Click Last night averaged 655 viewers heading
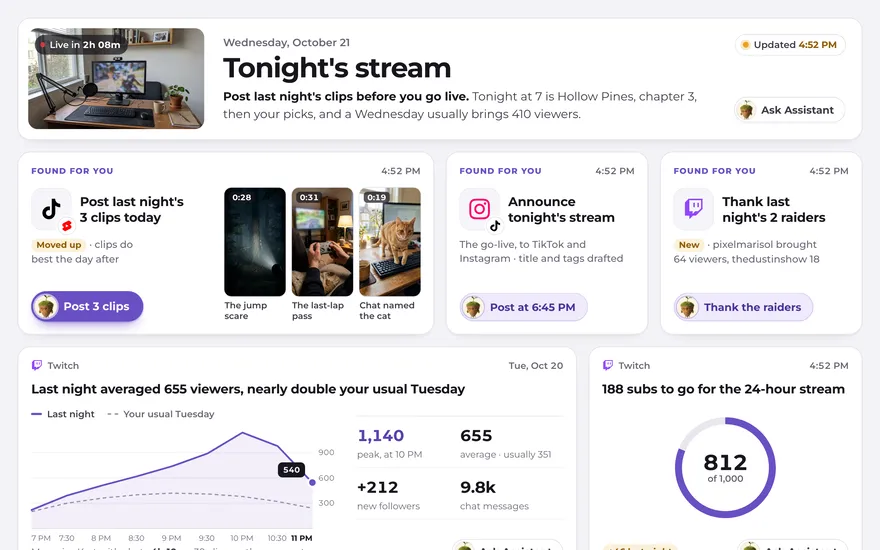880x550 pixels. tap(248, 389)
